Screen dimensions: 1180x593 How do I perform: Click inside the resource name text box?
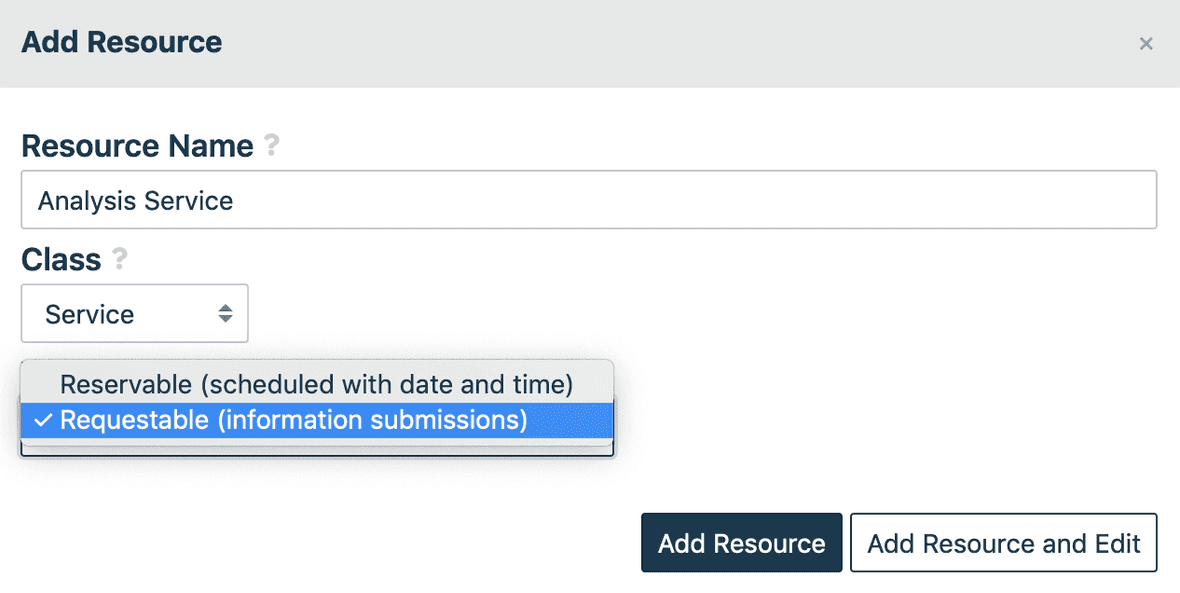point(400,199)
